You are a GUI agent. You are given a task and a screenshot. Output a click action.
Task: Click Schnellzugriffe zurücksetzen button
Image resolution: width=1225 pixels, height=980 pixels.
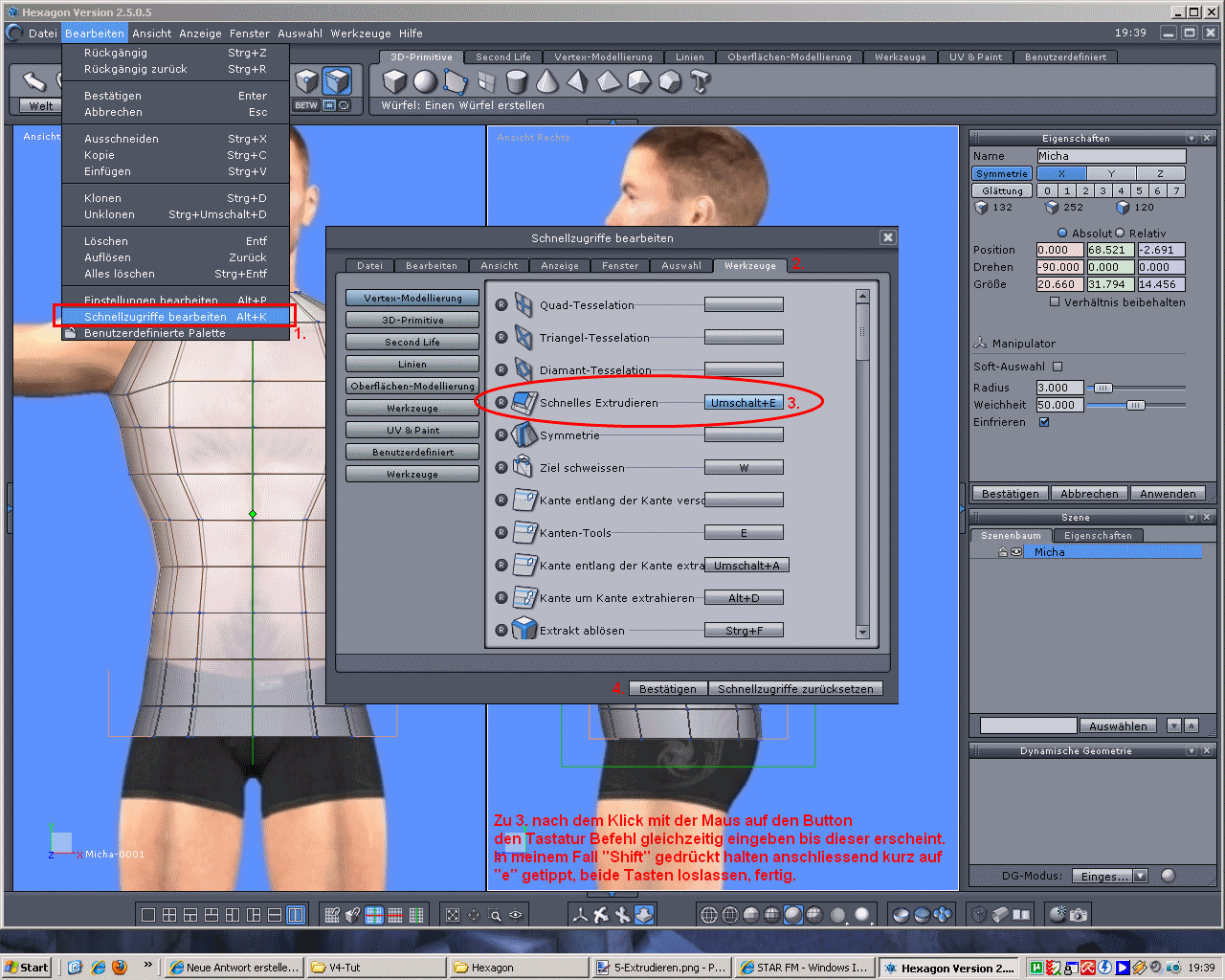795,689
